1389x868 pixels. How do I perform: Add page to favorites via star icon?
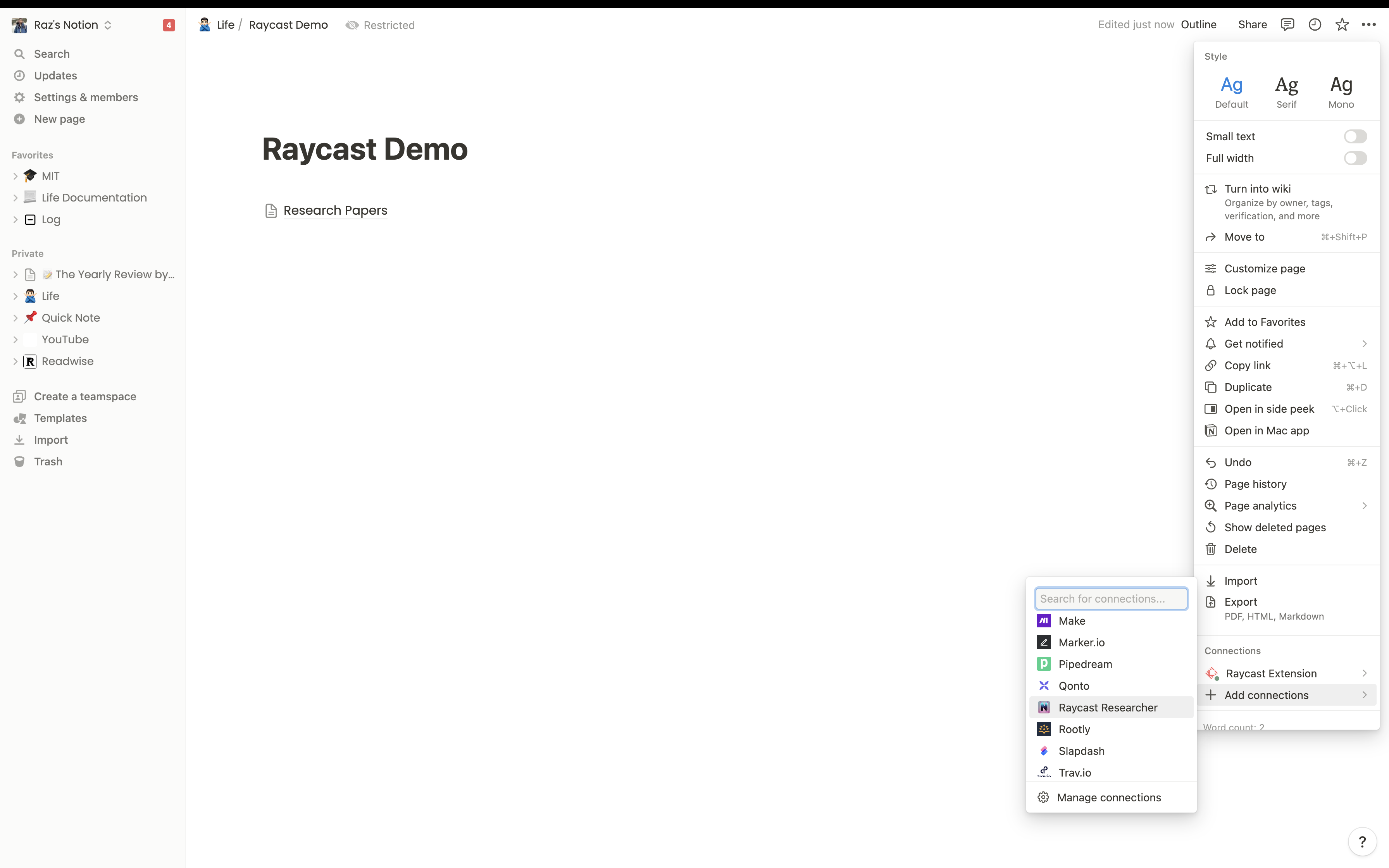click(x=1342, y=25)
